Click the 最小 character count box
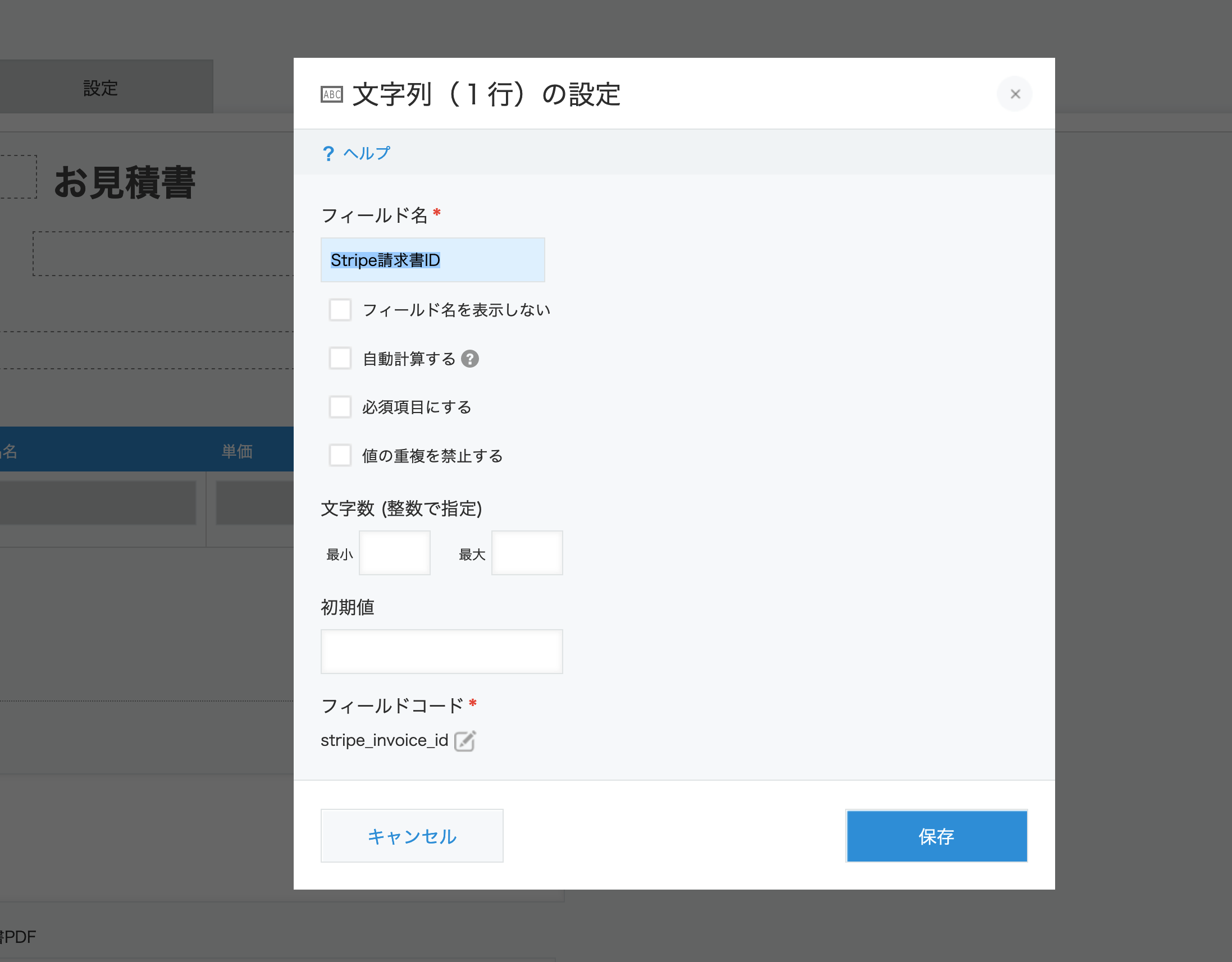 point(394,553)
